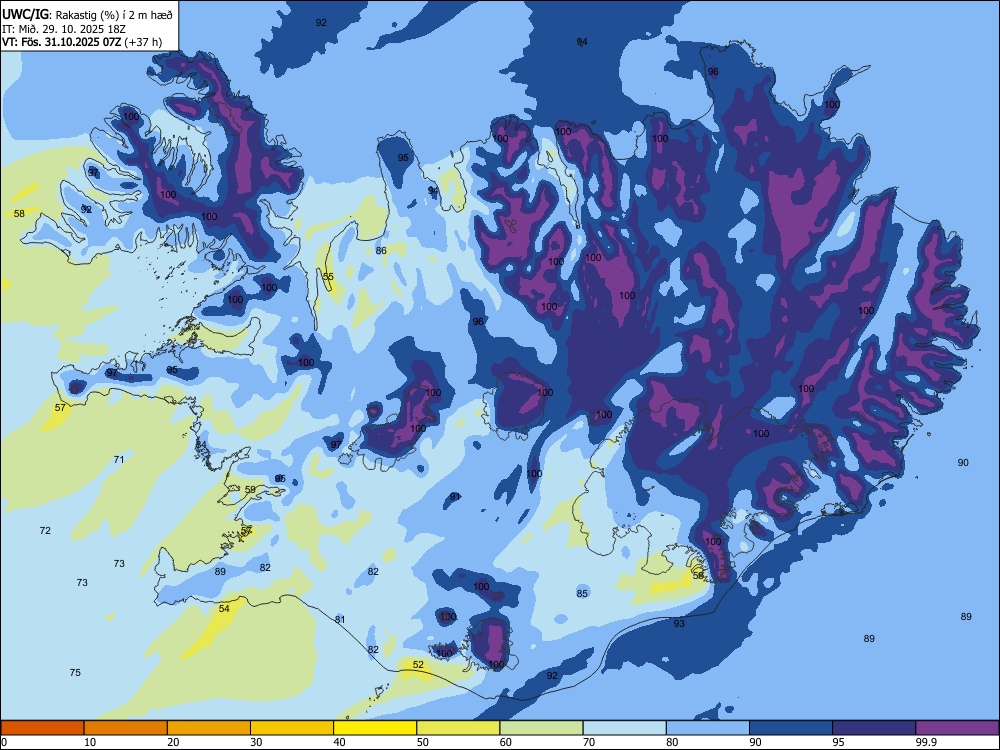Select the 30–40 amber legend block
Image resolution: width=1000 pixels, height=750 pixels.
[x=292, y=728]
